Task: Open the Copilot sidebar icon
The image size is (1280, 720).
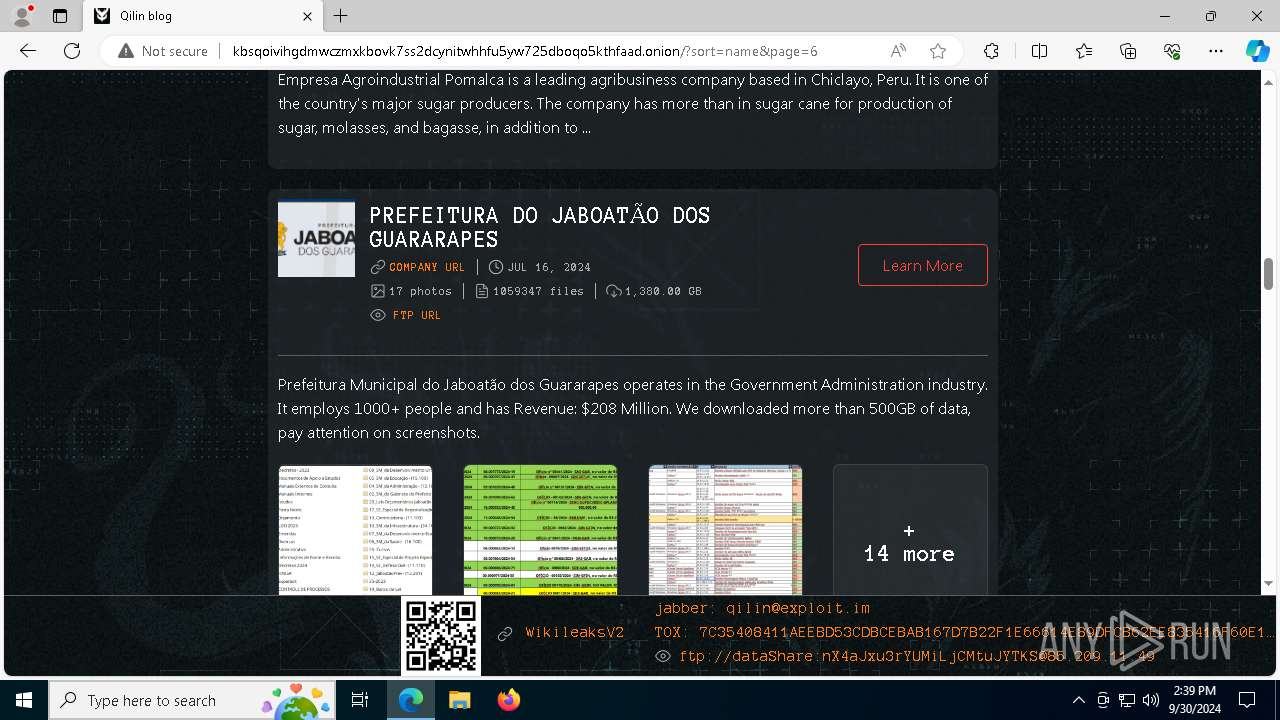Action: (1257, 51)
